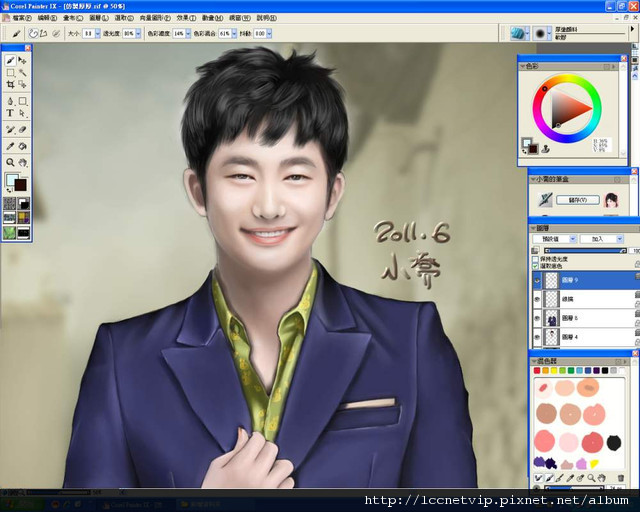Activate dirty brush mode in the Mixer
This screenshot has height=512, width=640.
[x=538, y=478]
